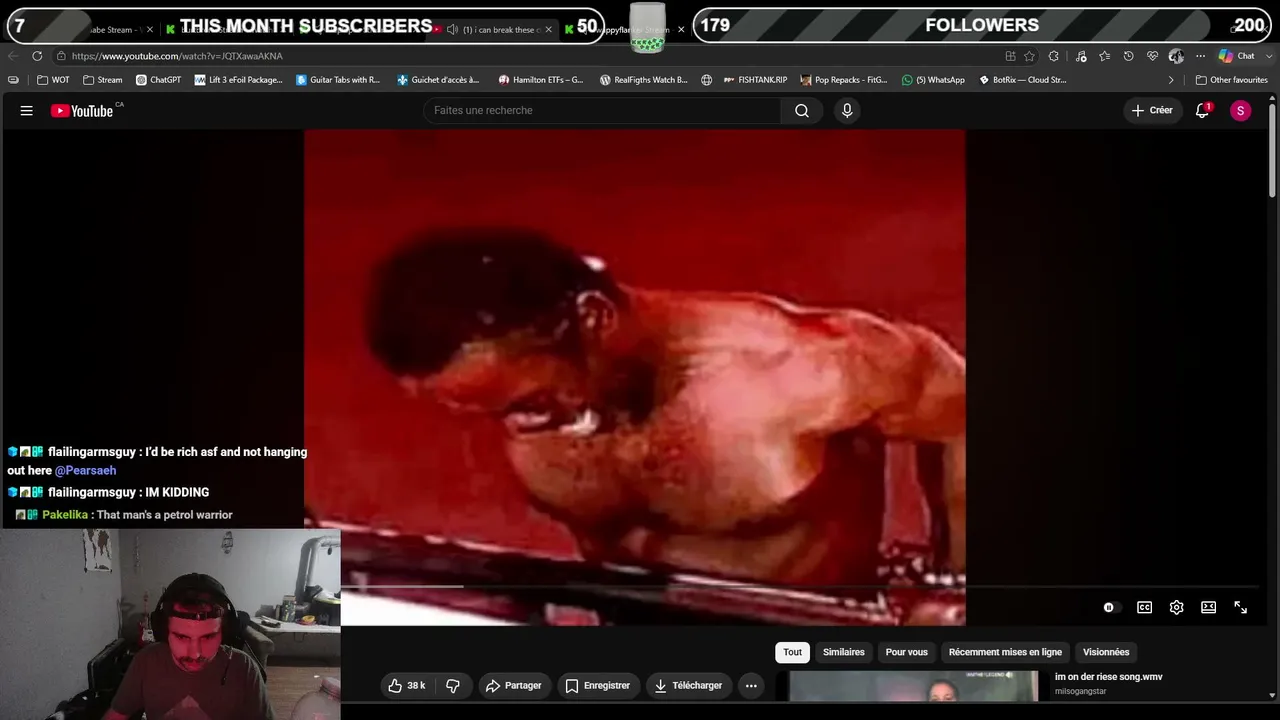
Task: Seek using the video progress bar
Action: pyautogui.click(x=800, y=586)
